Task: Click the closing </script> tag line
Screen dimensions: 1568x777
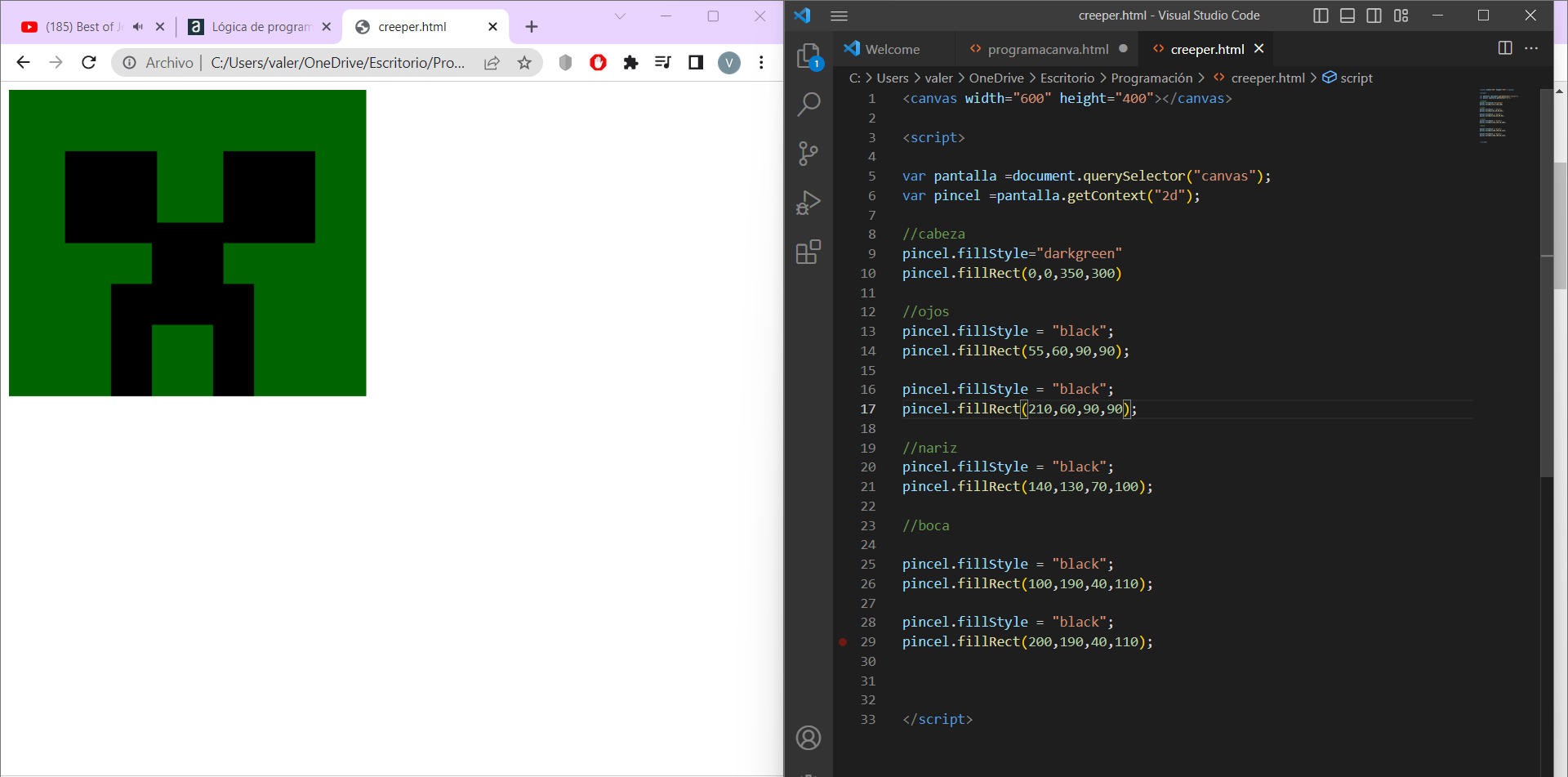Action: tap(938, 719)
